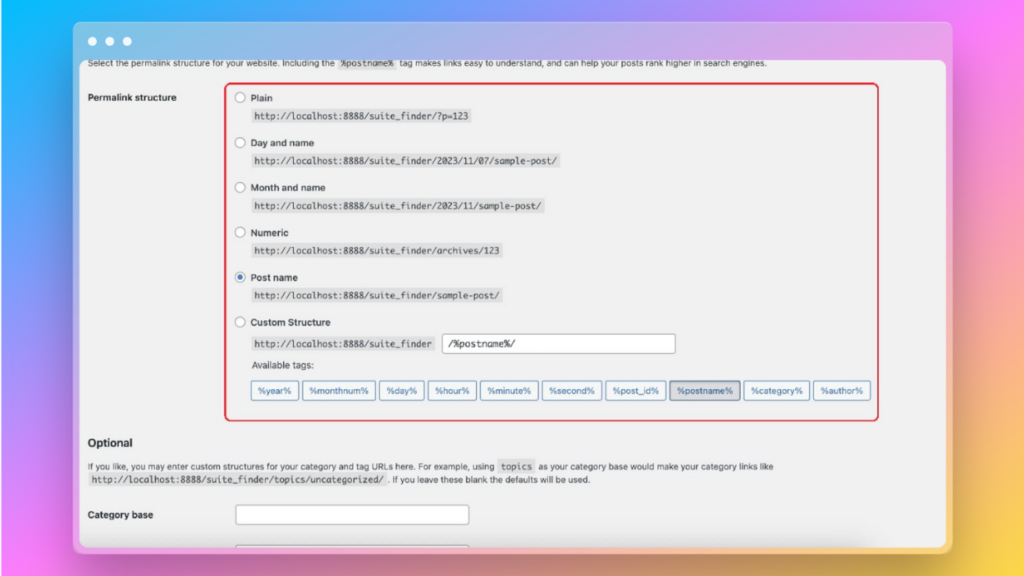Select the Month and name radio button

coord(240,187)
